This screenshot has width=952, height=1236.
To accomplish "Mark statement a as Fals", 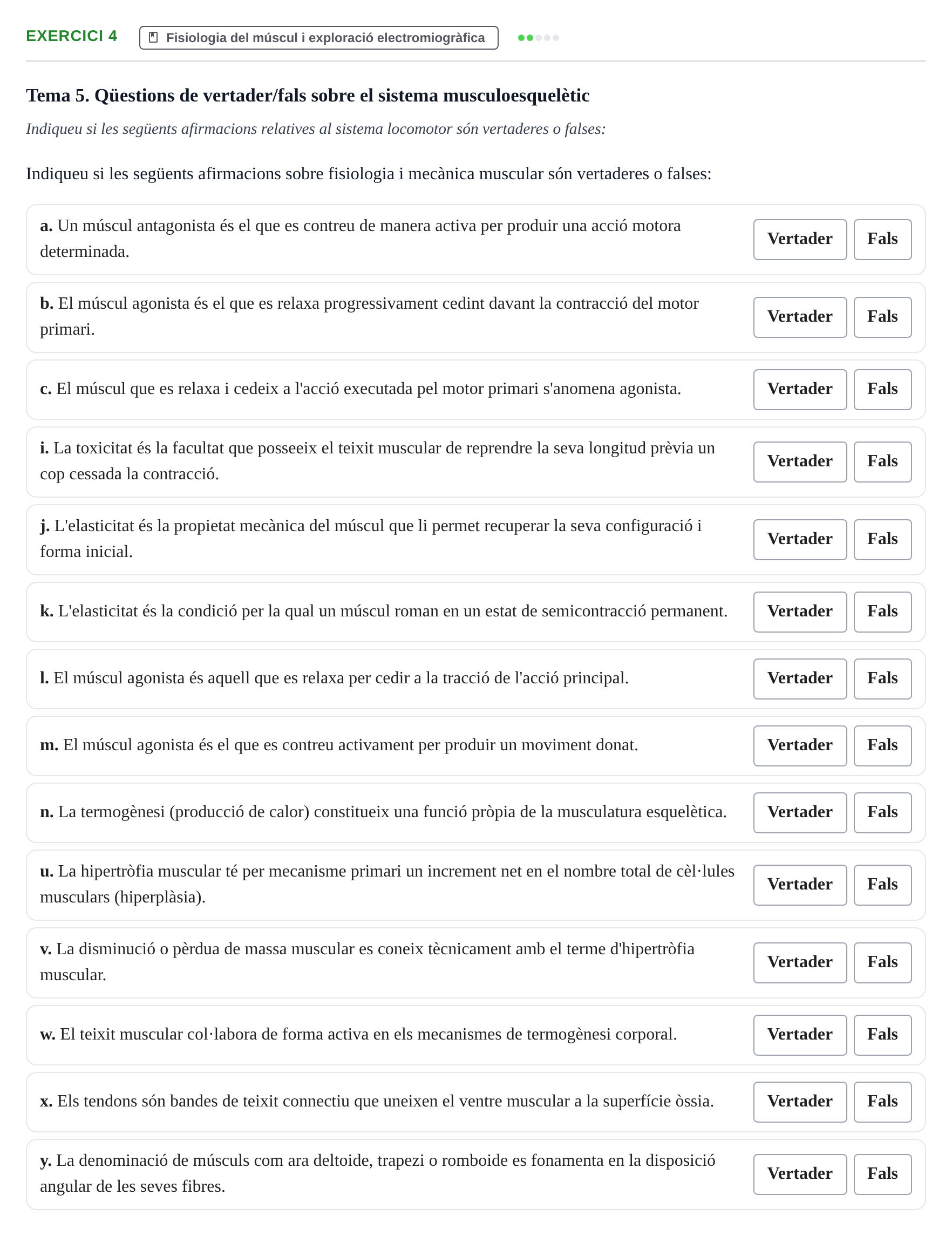I will [x=882, y=240].
